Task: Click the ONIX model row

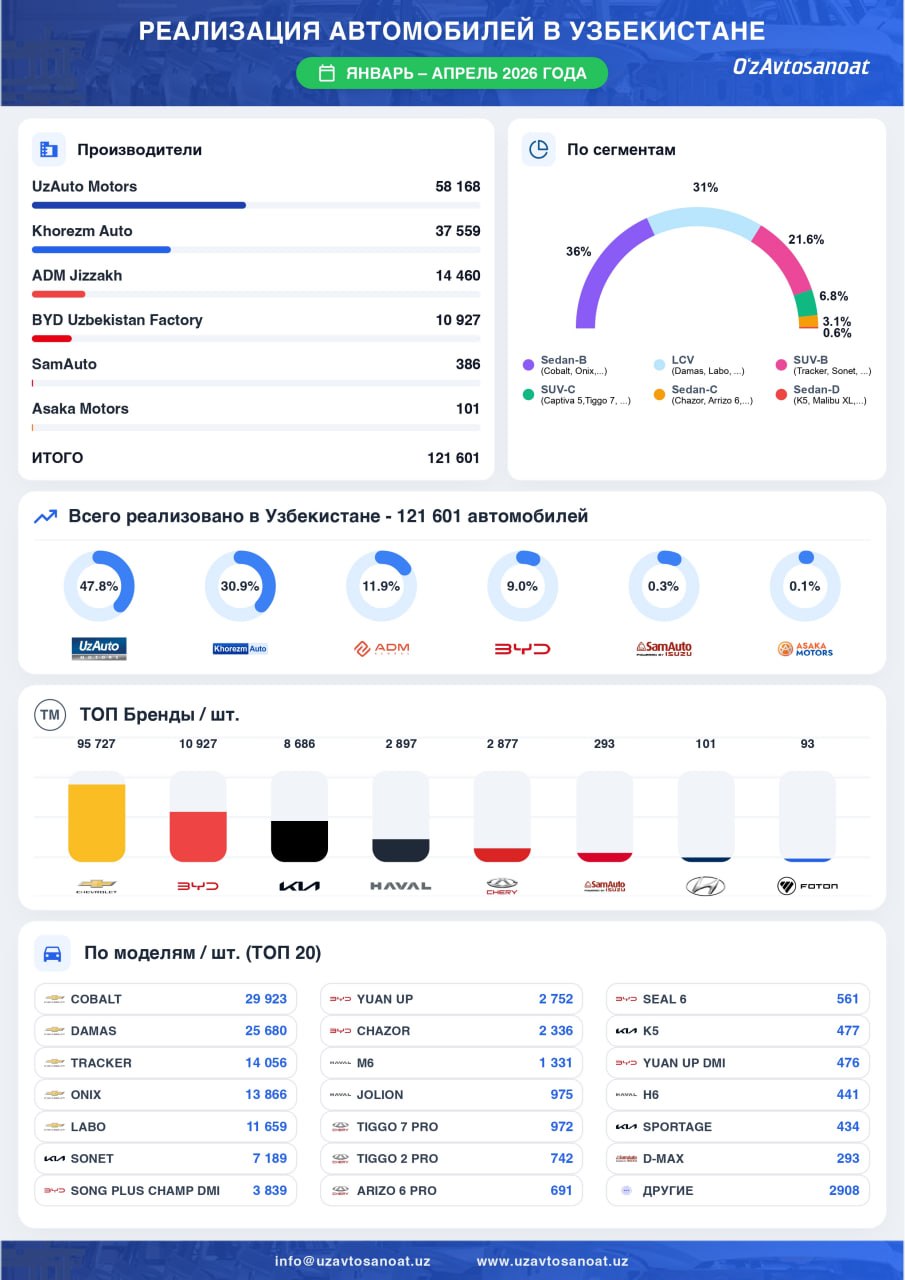Action: coord(166,1095)
